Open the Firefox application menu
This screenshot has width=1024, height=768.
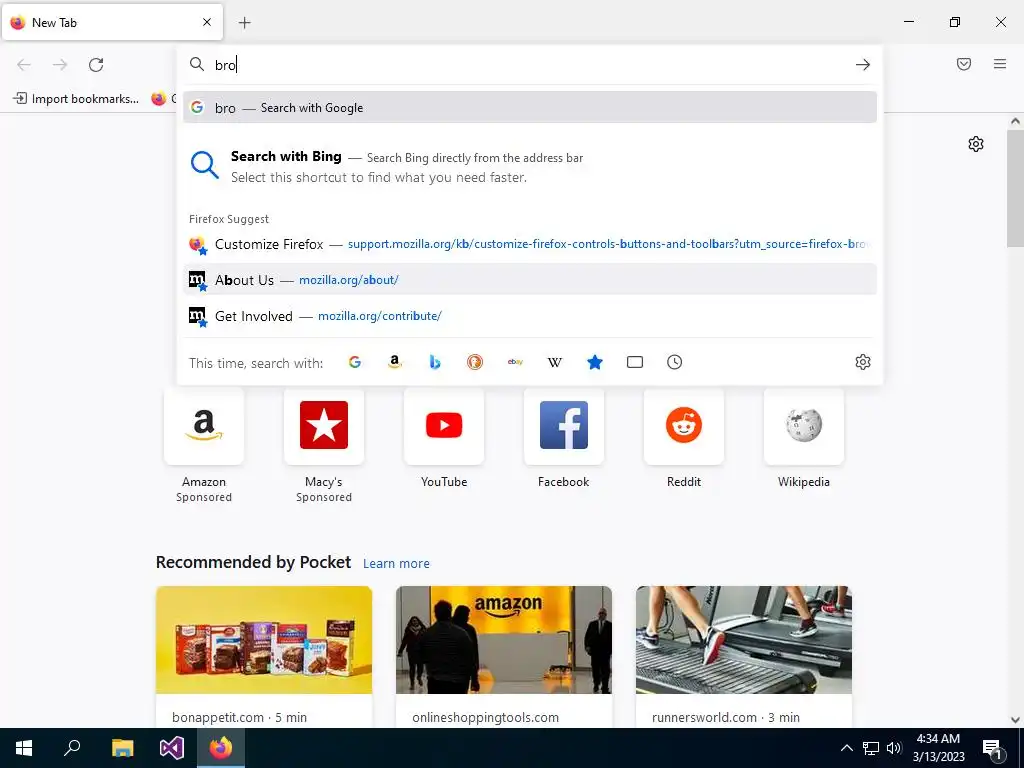pos(1000,64)
